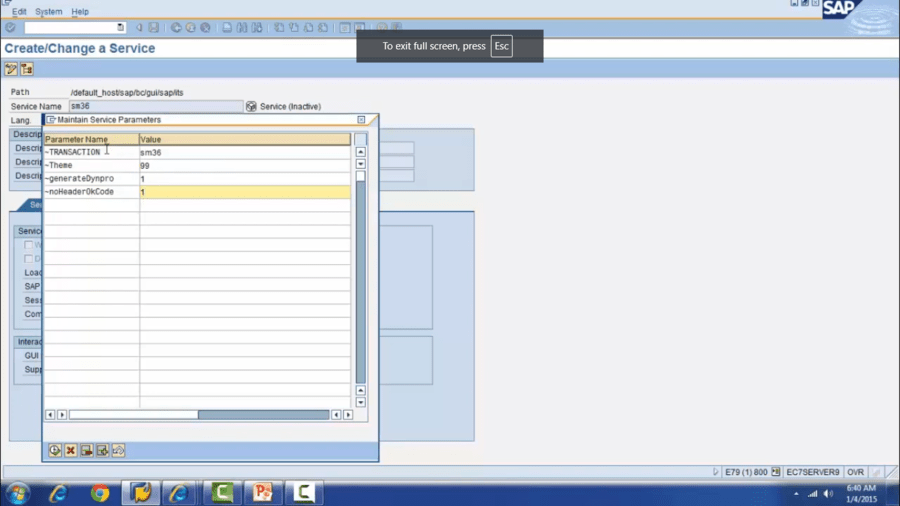The width and height of the screenshot is (900, 506).
Task: Click the green Back arrow icon in toolbar
Action: [x=176, y=28]
